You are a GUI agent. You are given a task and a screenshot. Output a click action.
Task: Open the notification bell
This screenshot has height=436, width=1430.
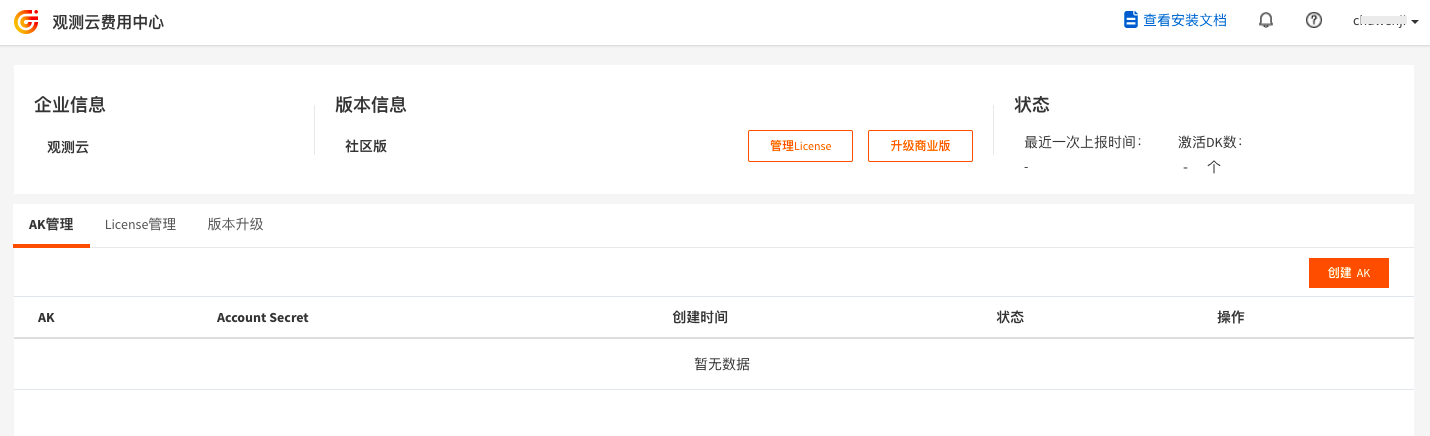(x=1266, y=20)
